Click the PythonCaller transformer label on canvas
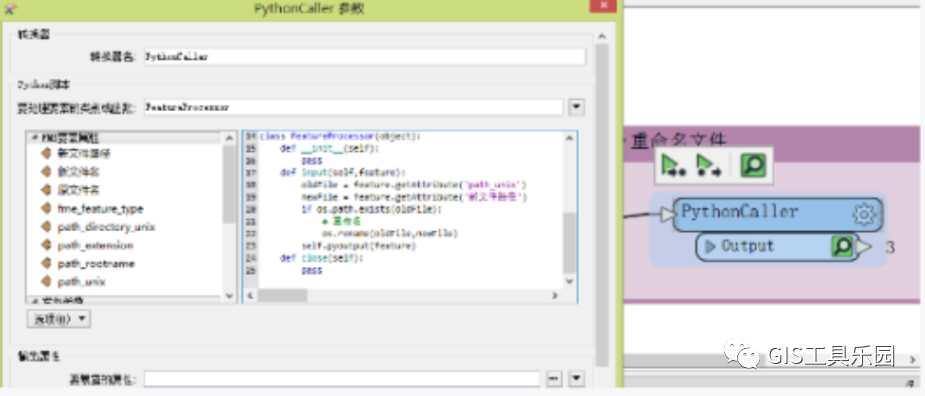Image resolution: width=925 pixels, height=396 pixels. point(740,212)
